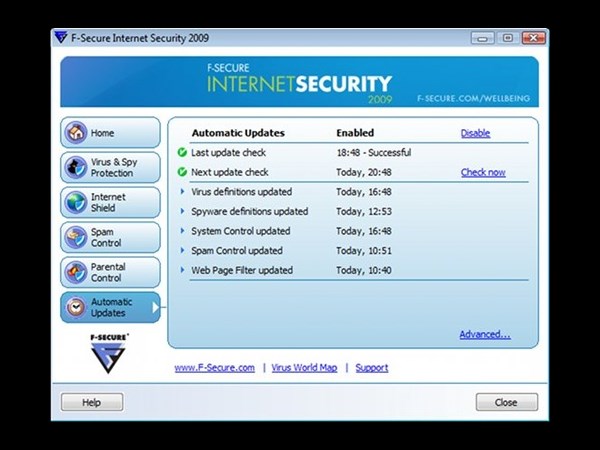Click the Internet Shield globe icon
The image size is (600, 450).
76,202
